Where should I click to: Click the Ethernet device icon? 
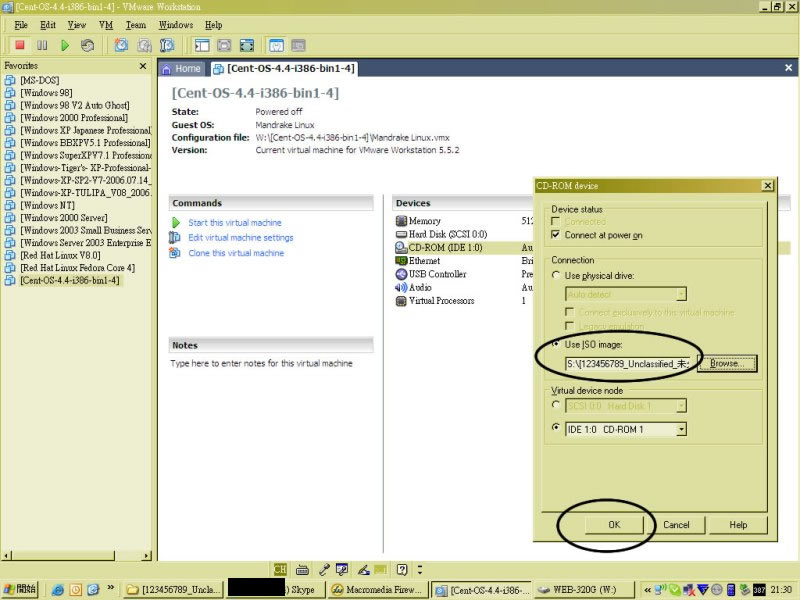401,261
